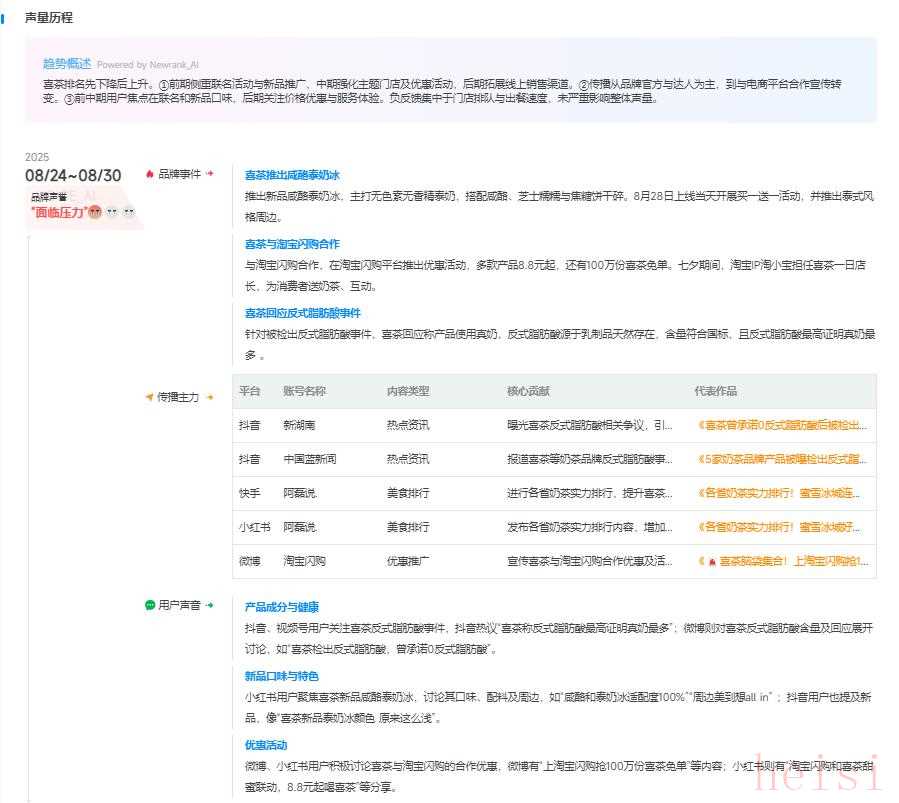899x803 pixels.
Task: Click the 快手 row's 核心贡献 text
Action: tap(590, 493)
